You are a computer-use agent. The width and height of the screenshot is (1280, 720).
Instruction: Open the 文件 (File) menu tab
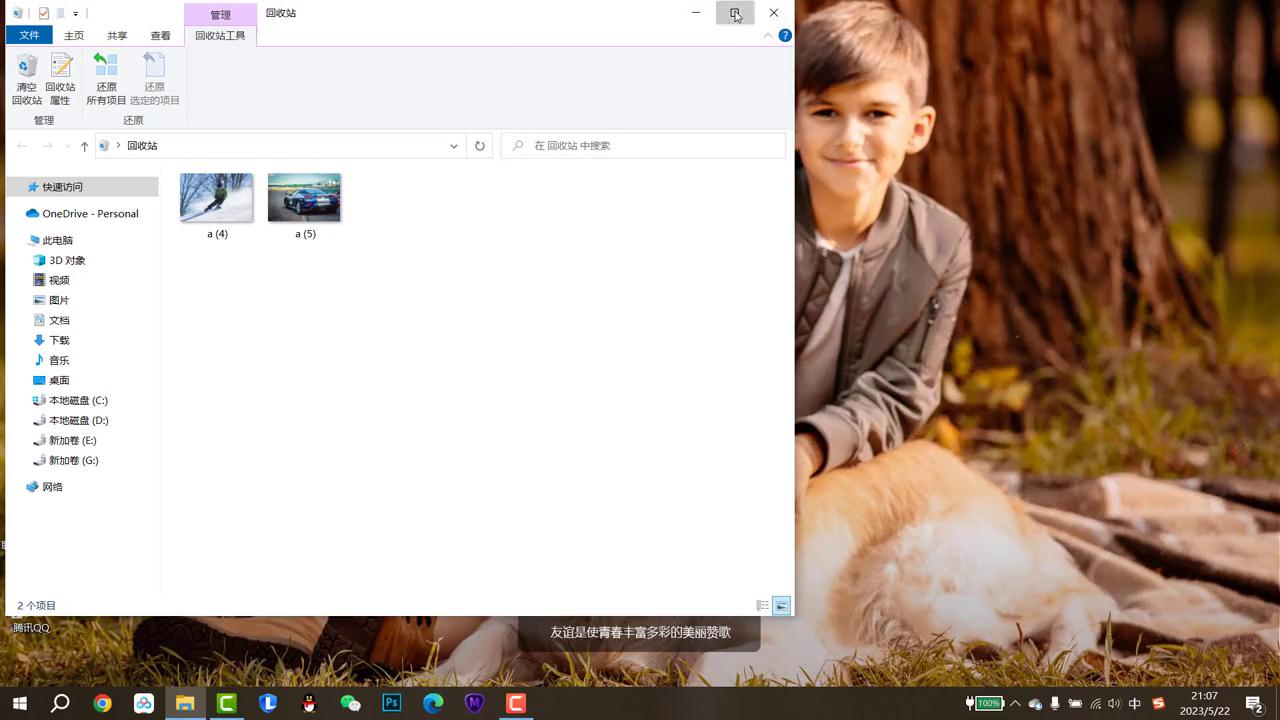(x=29, y=35)
